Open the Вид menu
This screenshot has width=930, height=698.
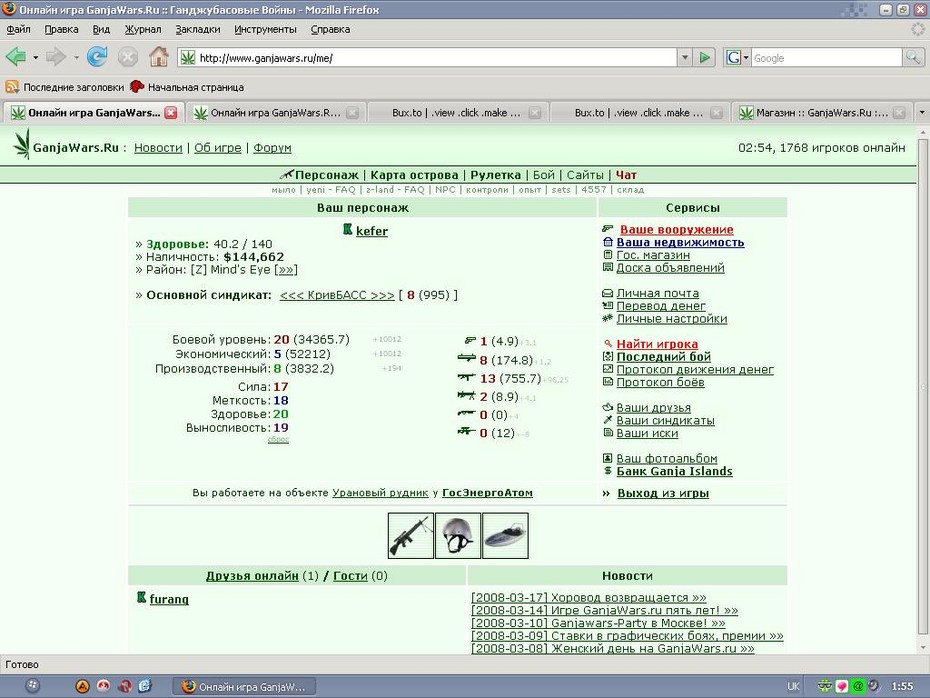[x=101, y=29]
